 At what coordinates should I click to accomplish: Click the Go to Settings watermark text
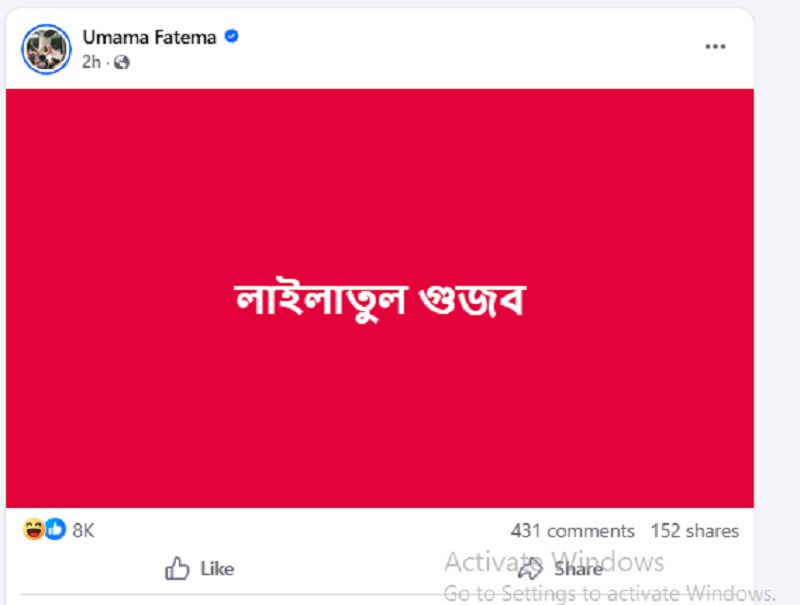pyautogui.click(x=610, y=592)
